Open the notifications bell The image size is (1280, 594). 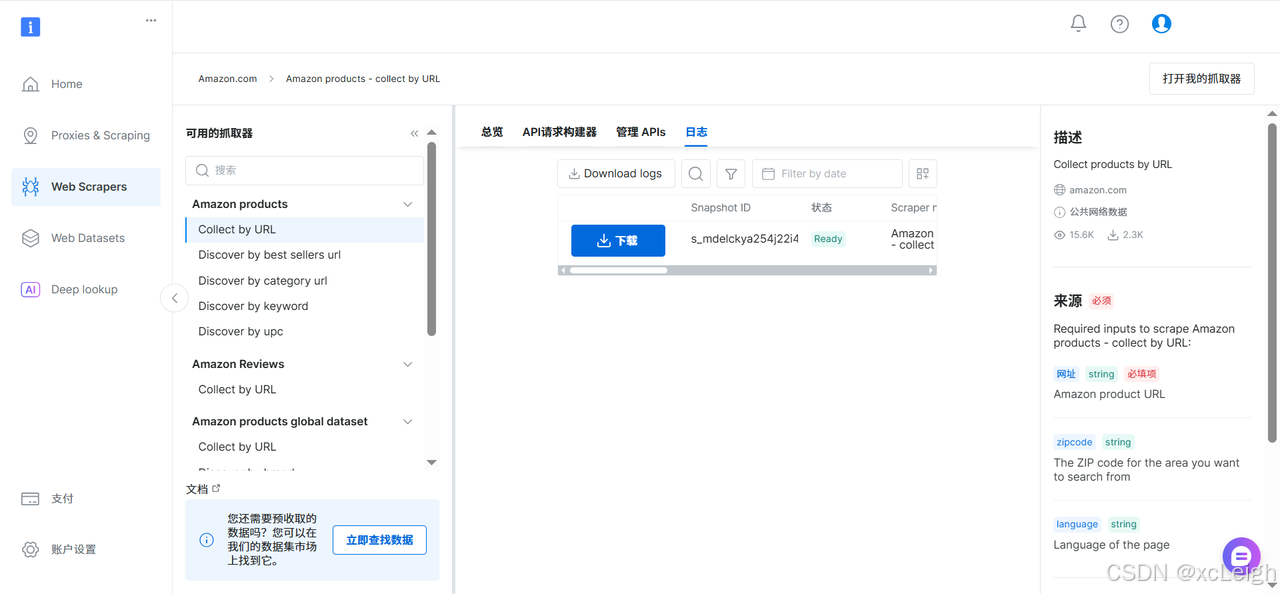tap(1078, 23)
